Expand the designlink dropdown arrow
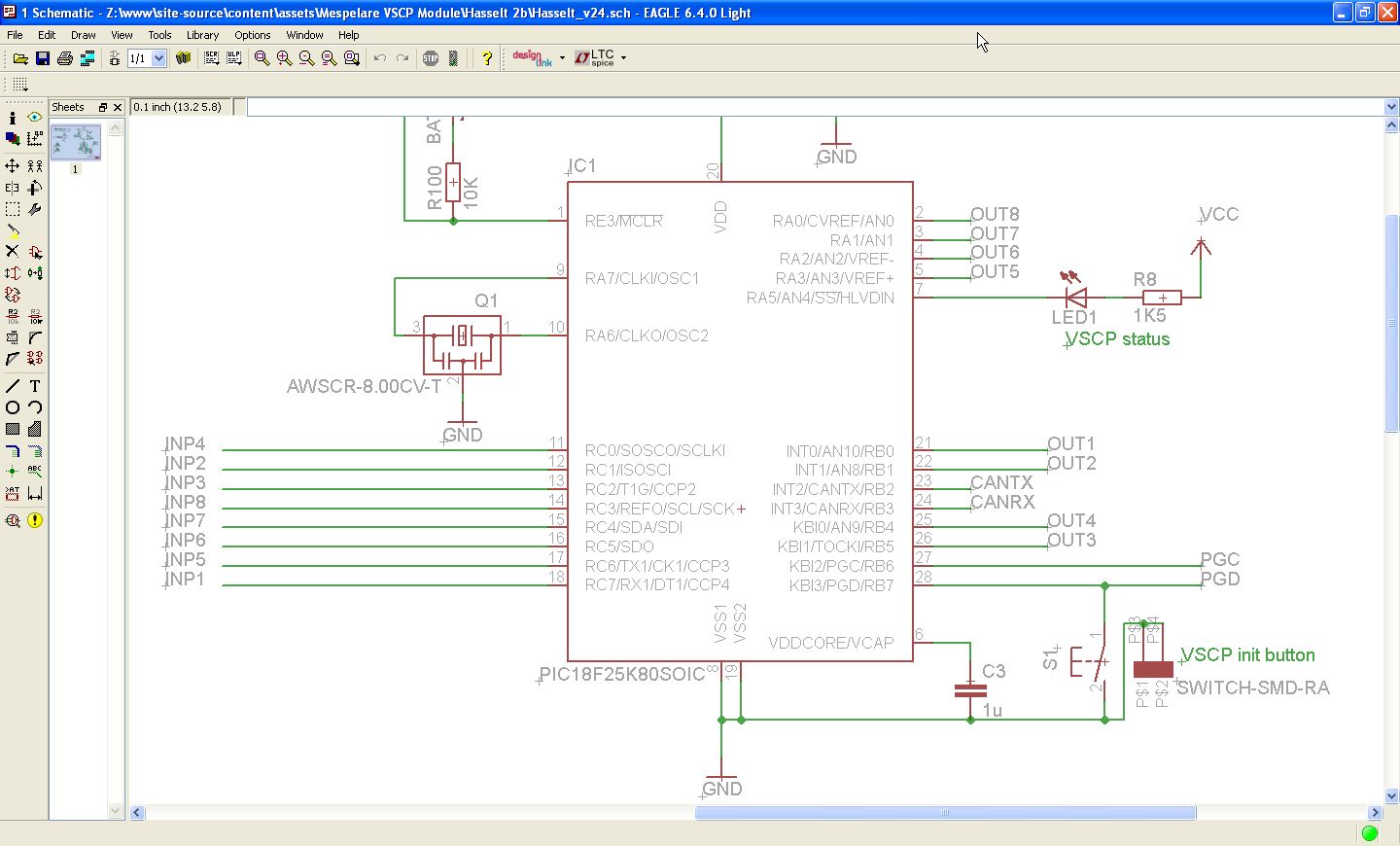Screen dimensions: 1400x846 coord(562,58)
